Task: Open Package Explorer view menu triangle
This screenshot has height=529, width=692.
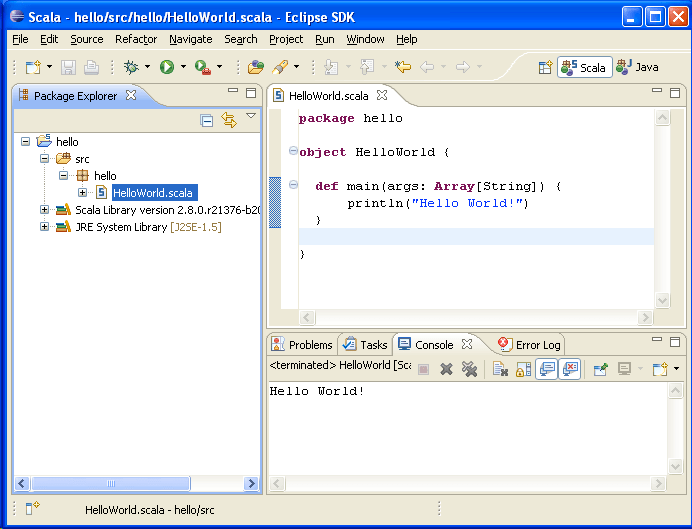Action: click(x=251, y=116)
